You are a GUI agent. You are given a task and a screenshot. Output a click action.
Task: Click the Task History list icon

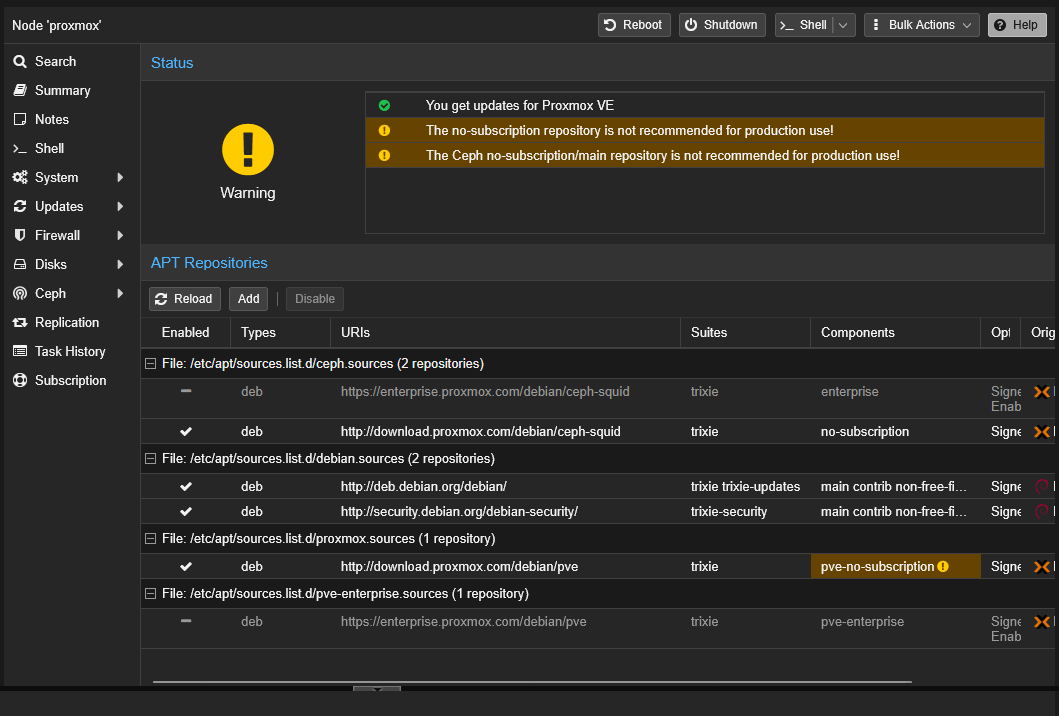tap(20, 351)
